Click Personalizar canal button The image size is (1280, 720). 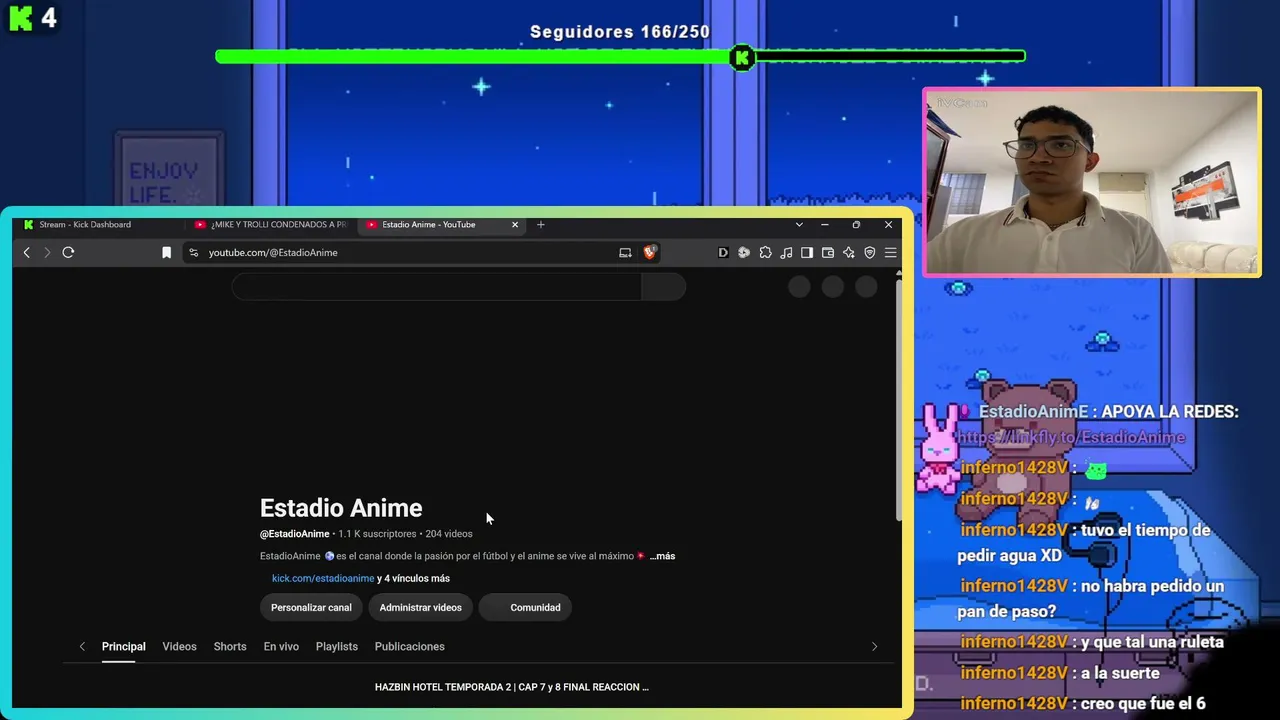[x=311, y=607]
